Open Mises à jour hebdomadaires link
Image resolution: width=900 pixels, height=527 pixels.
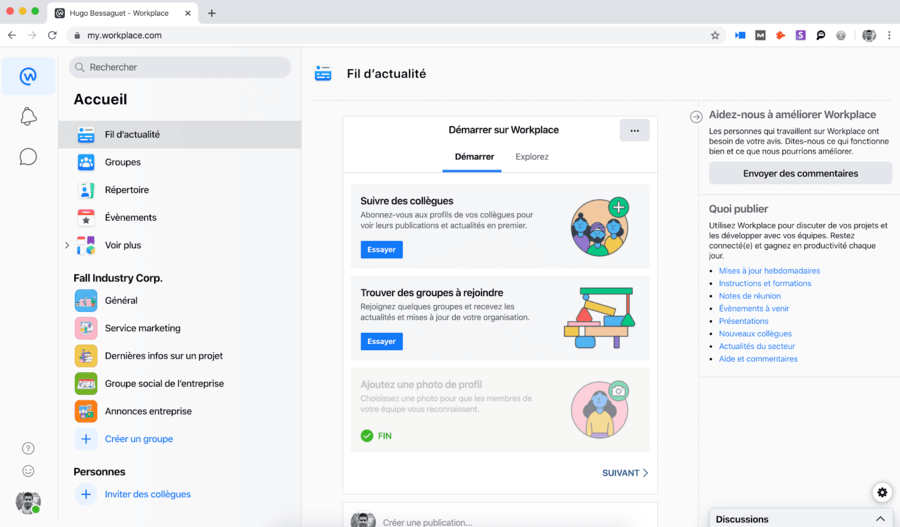pyautogui.click(x=769, y=271)
